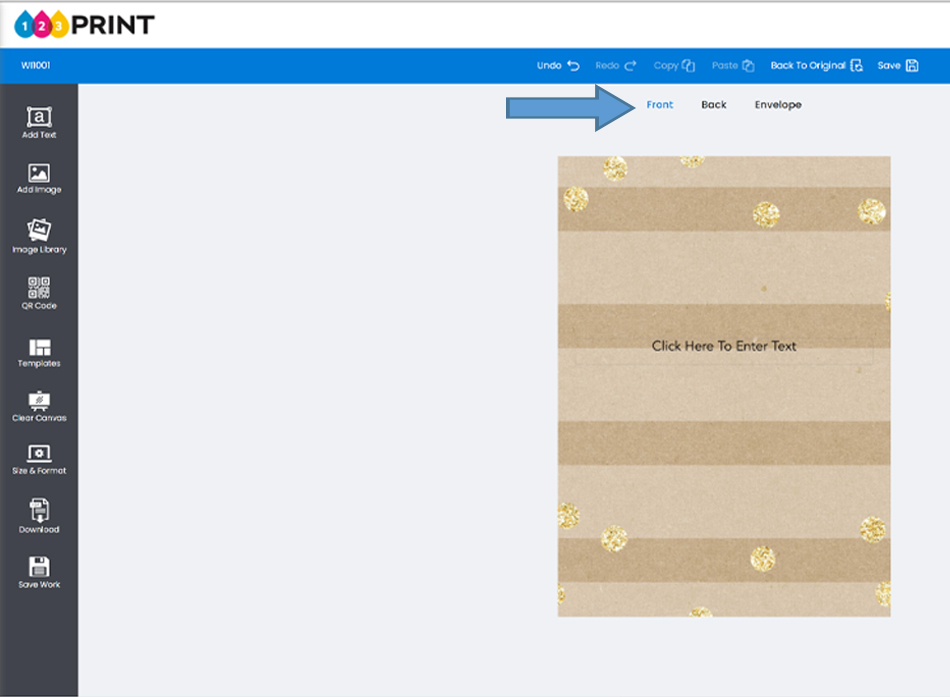Copy the selected element
950x697 pixels.
click(674, 66)
